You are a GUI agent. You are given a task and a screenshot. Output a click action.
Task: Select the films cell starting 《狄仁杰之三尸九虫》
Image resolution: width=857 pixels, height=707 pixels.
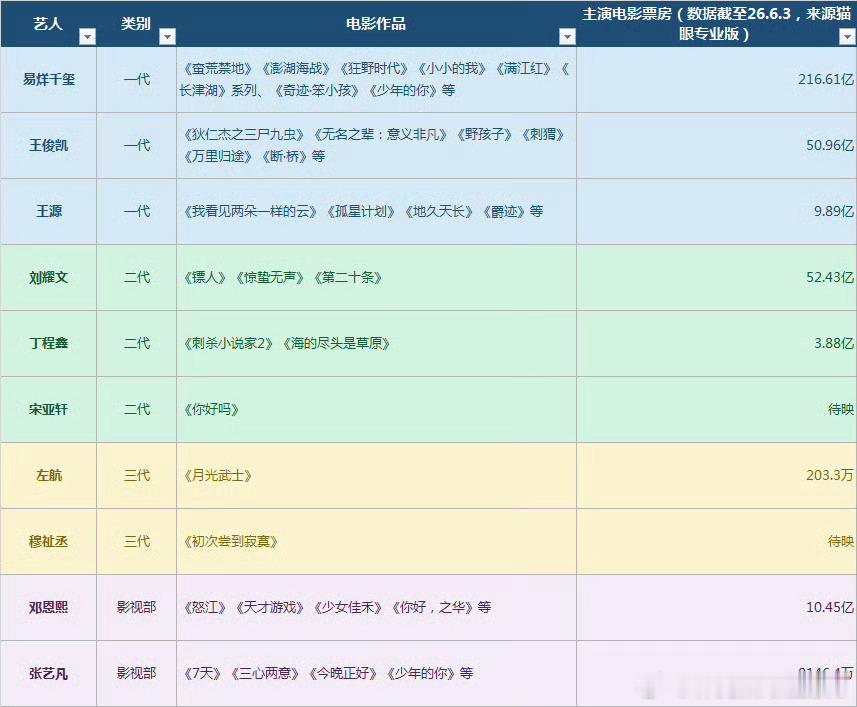click(x=377, y=146)
